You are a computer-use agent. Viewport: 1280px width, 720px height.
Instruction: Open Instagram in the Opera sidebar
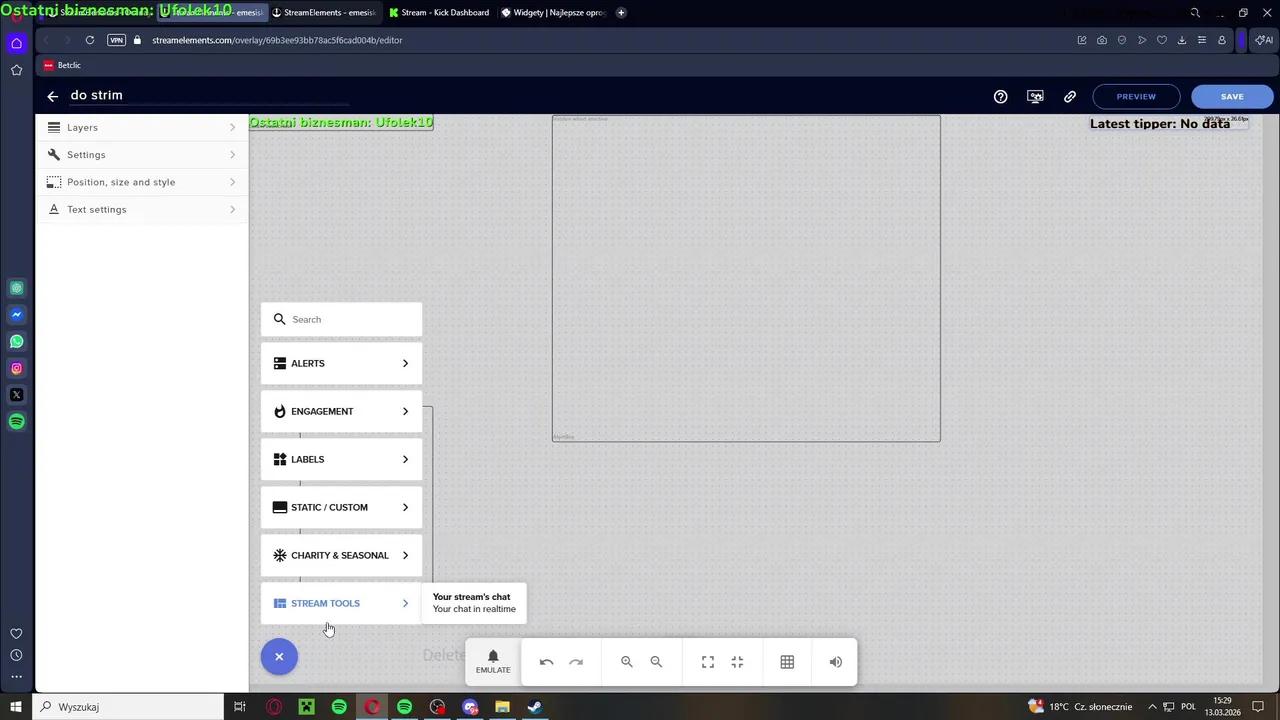point(16,369)
